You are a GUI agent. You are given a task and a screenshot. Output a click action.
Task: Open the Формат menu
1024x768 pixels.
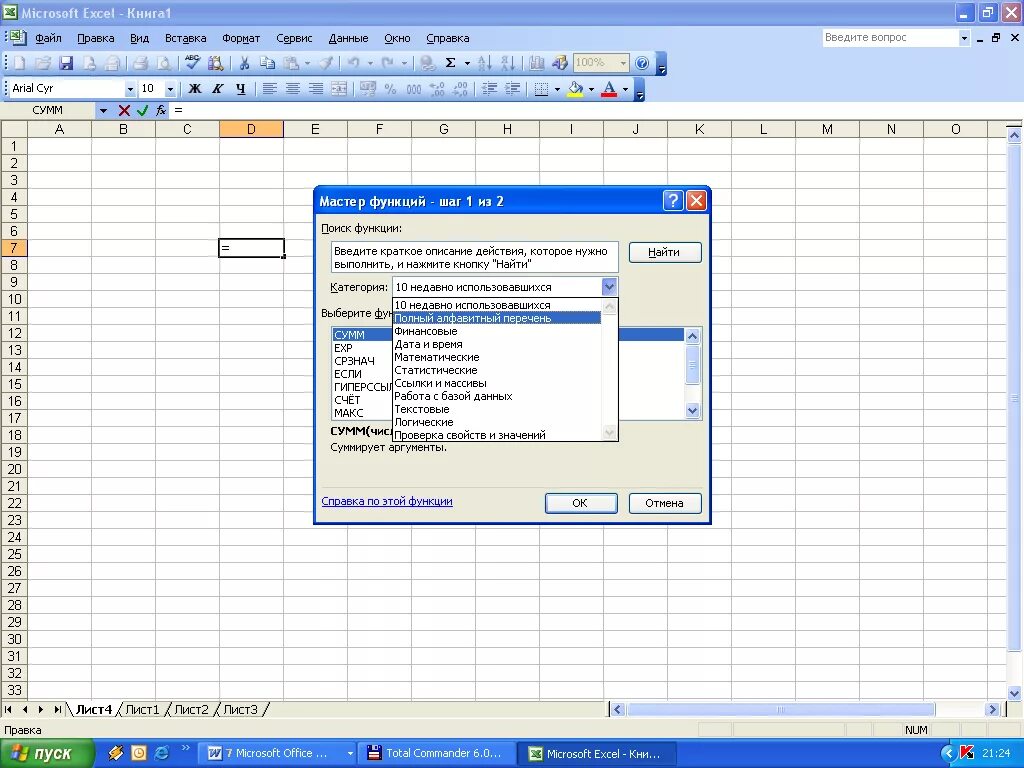coord(241,38)
